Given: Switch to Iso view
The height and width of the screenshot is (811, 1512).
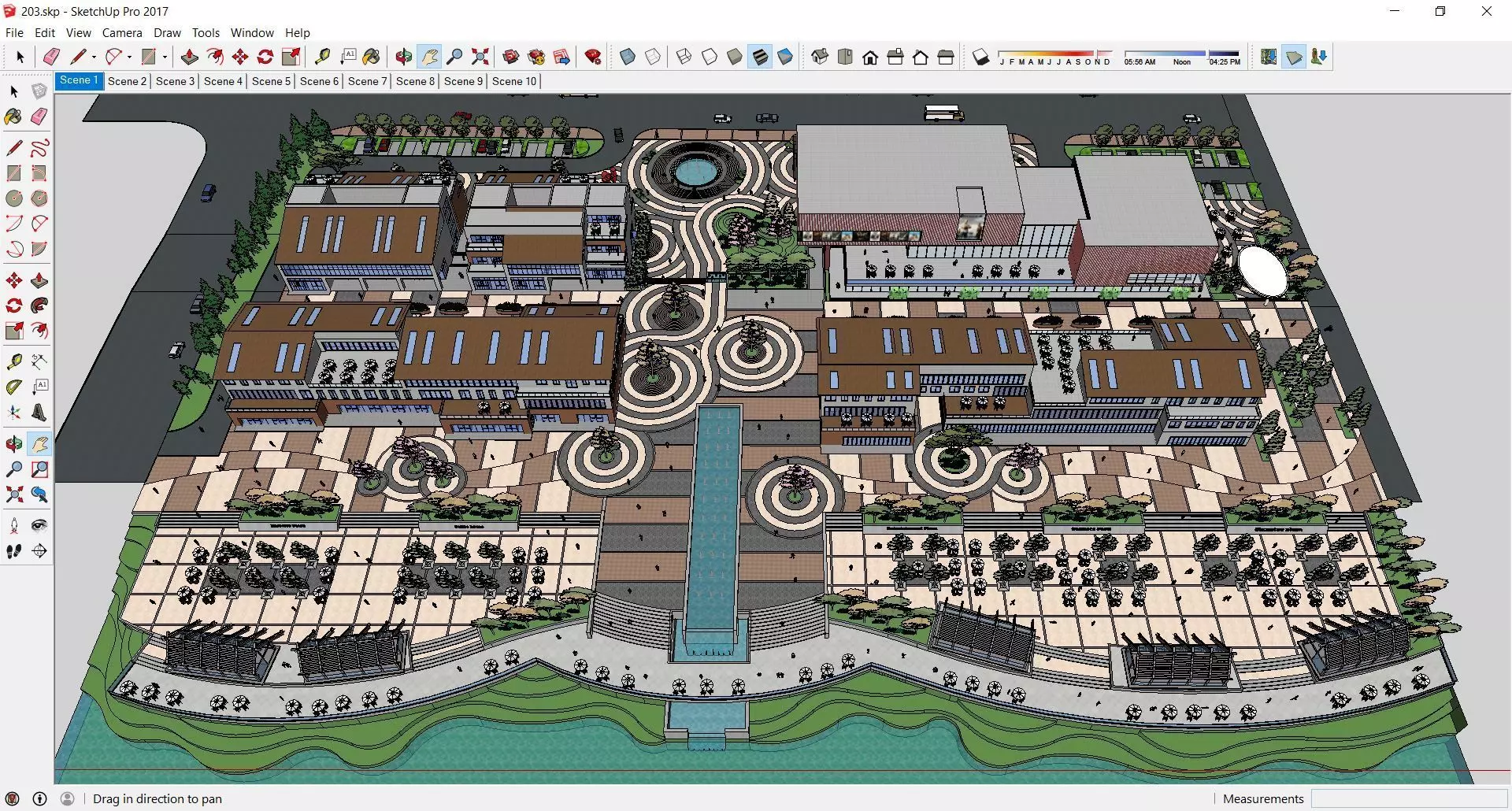Looking at the screenshot, I should (820, 57).
